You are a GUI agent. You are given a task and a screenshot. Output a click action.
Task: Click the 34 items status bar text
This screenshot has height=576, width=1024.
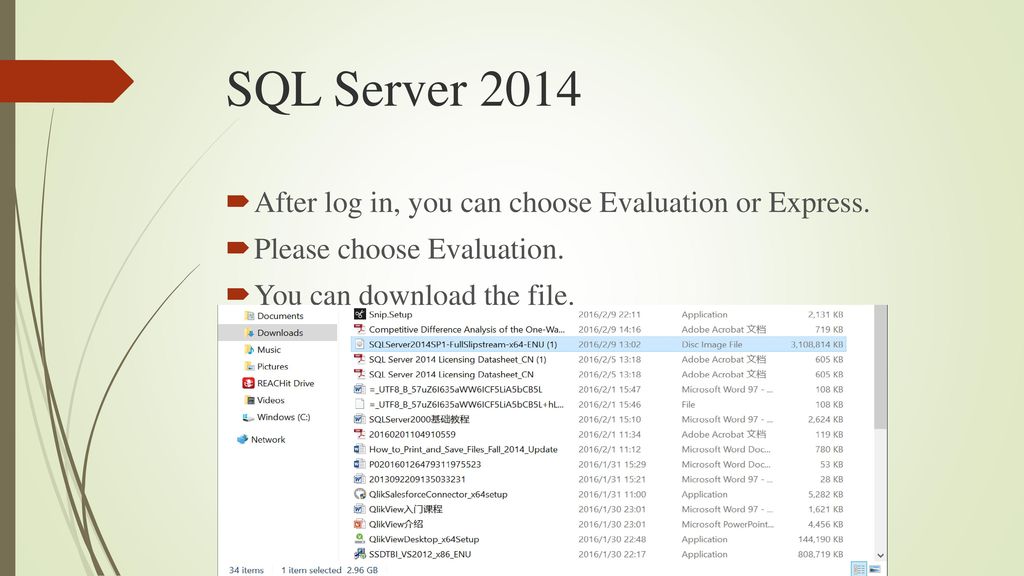coord(246,570)
